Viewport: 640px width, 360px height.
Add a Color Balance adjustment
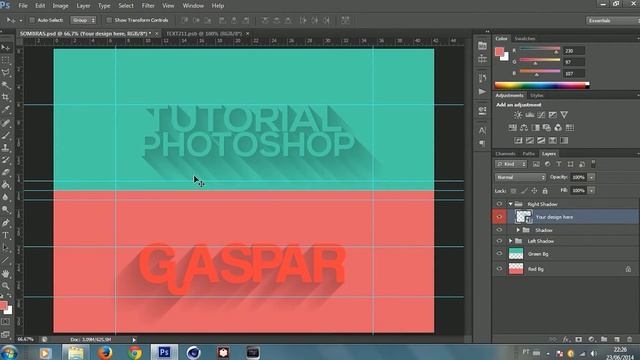[x=524, y=128]
